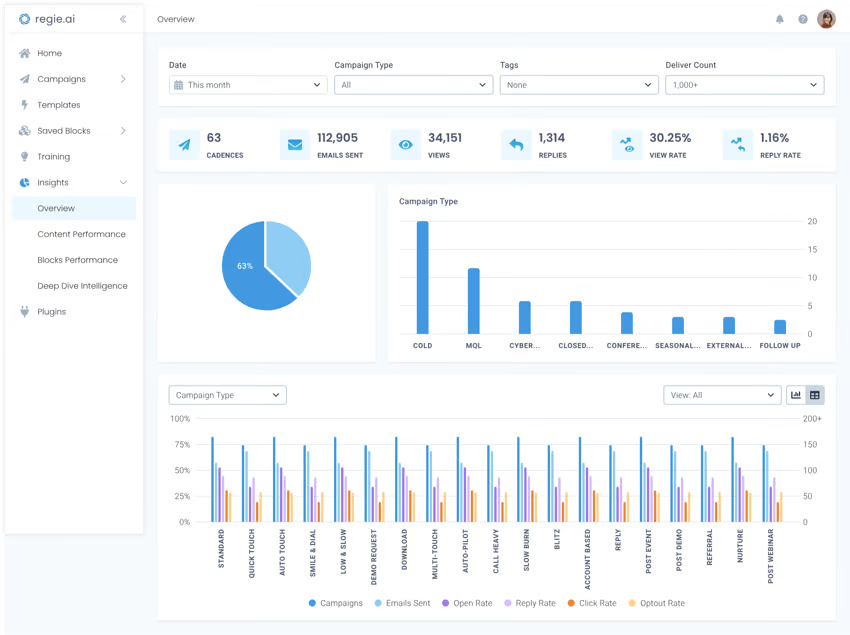Switch to table grid view
Screen dimensions: 850x635
815,395
